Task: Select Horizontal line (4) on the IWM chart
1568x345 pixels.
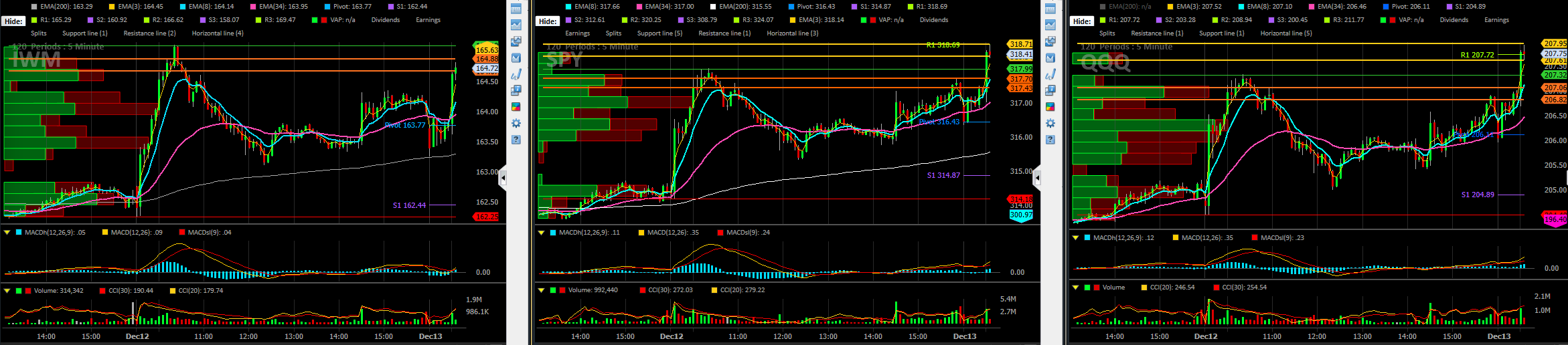Action: (218, 33)
